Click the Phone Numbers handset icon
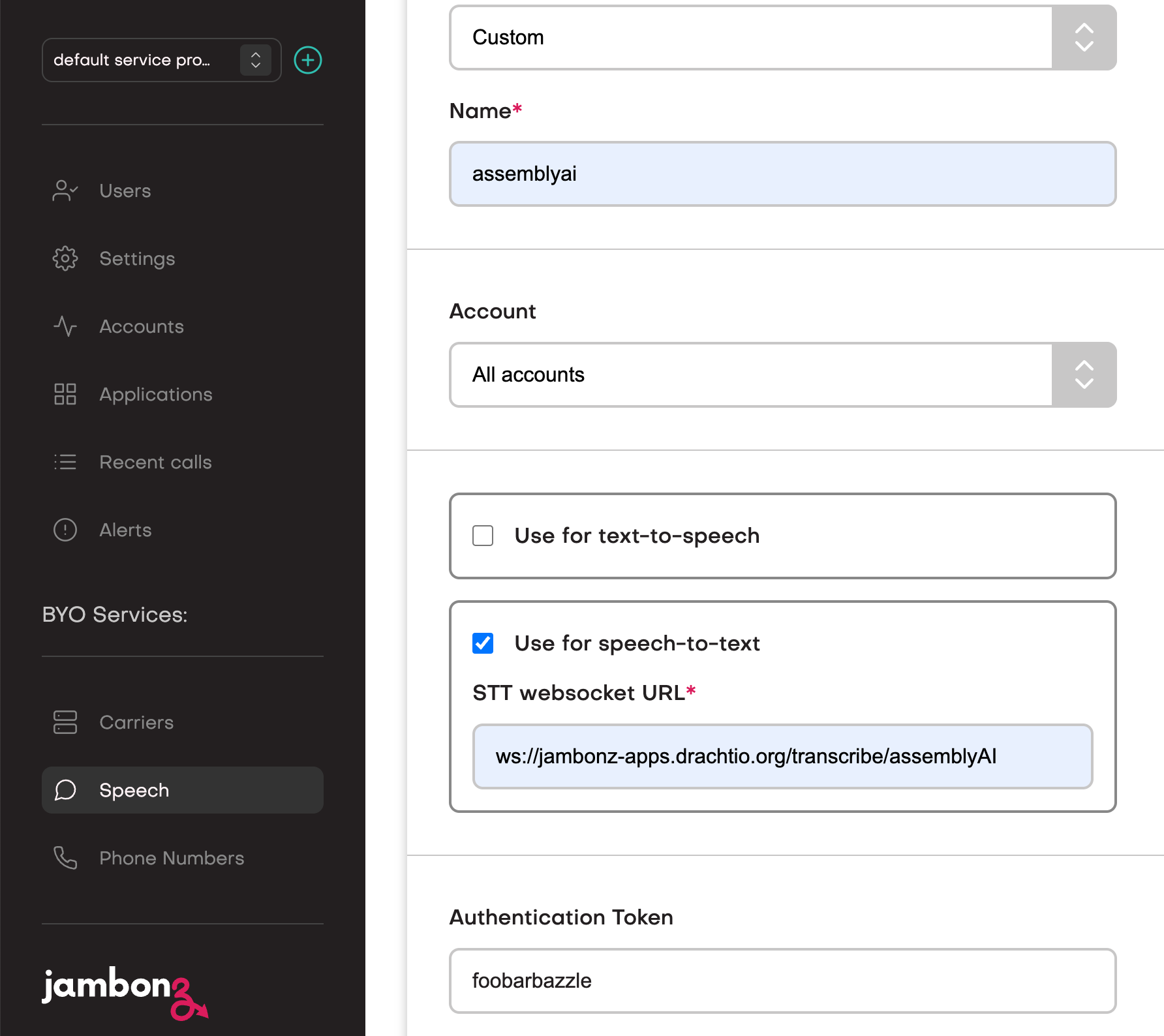Viewport: 1164px width, 1036px height. [64, 858]
